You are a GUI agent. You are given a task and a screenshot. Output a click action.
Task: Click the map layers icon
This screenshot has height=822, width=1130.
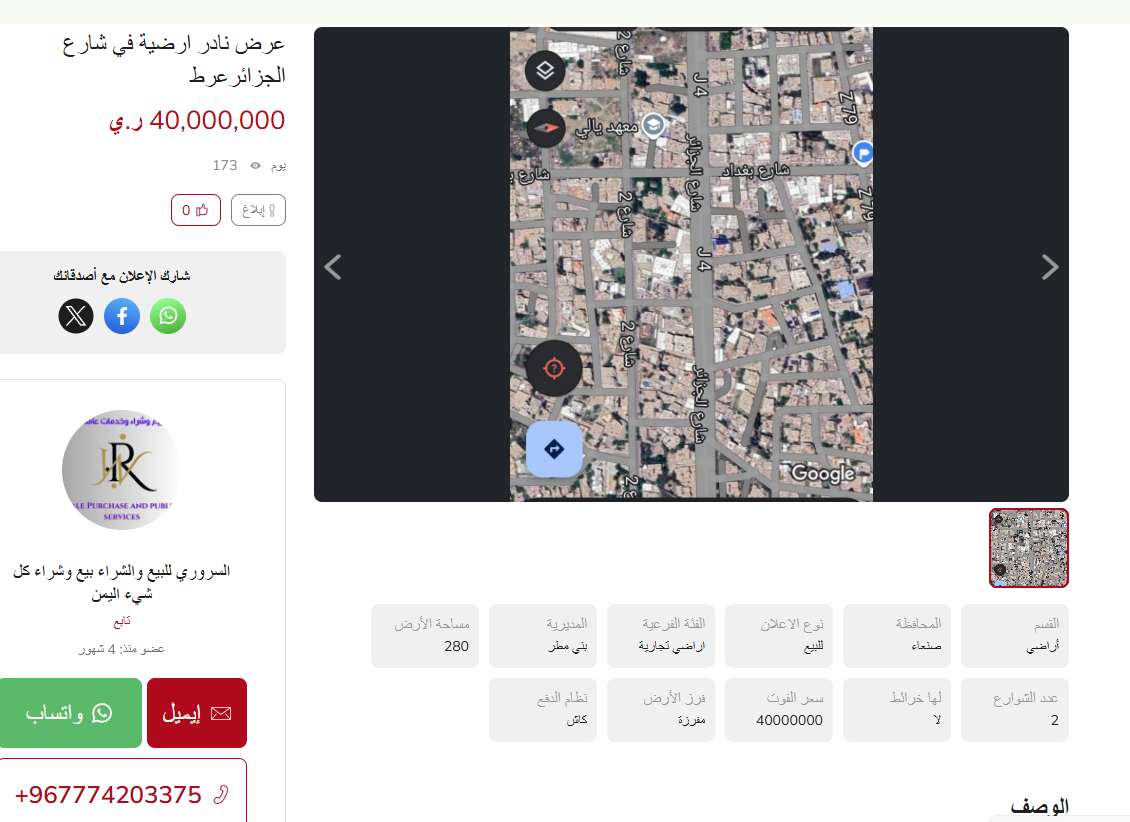pos(545,70)
